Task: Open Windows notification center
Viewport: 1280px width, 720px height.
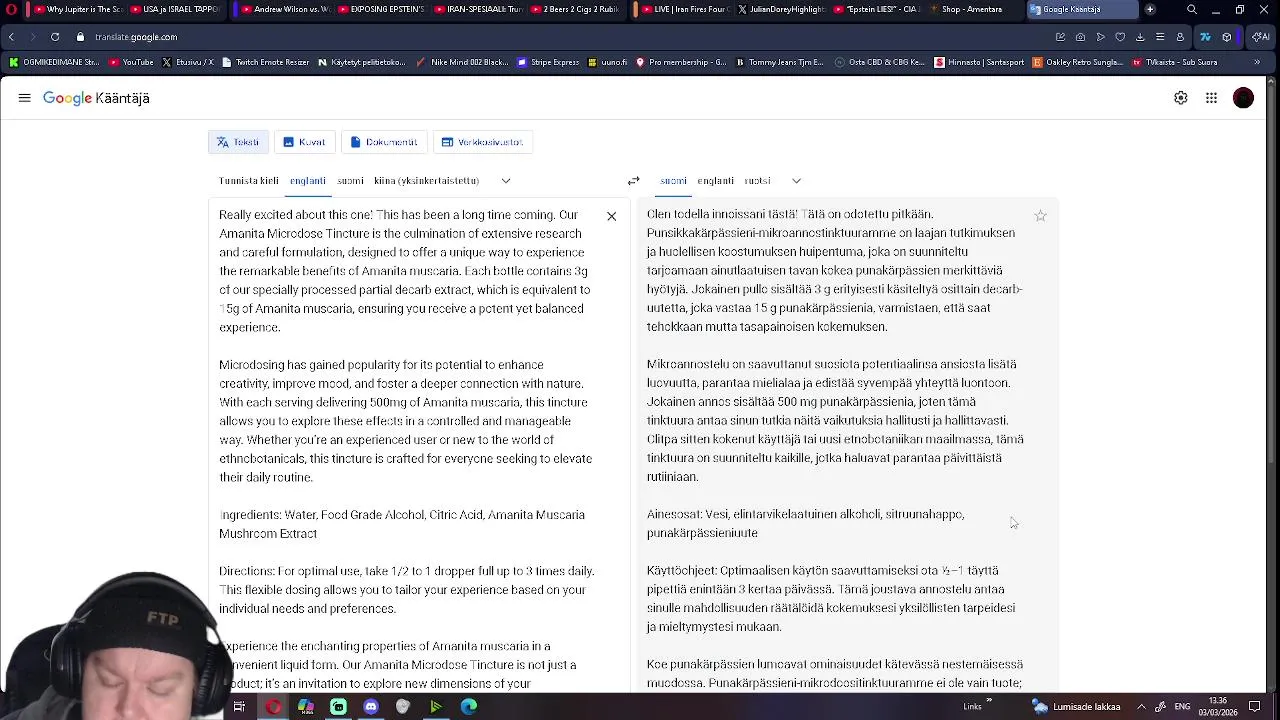Action: point(1255,707)
